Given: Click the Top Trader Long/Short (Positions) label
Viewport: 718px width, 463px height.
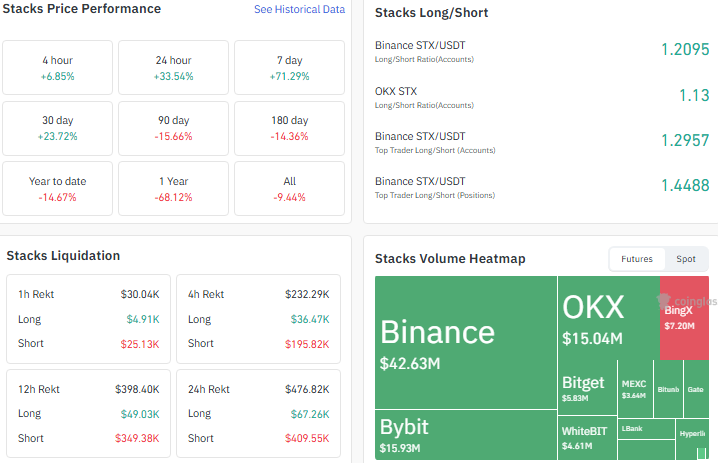Looking at the screenshot, I should pyautogui.click(x=435, y=196).
